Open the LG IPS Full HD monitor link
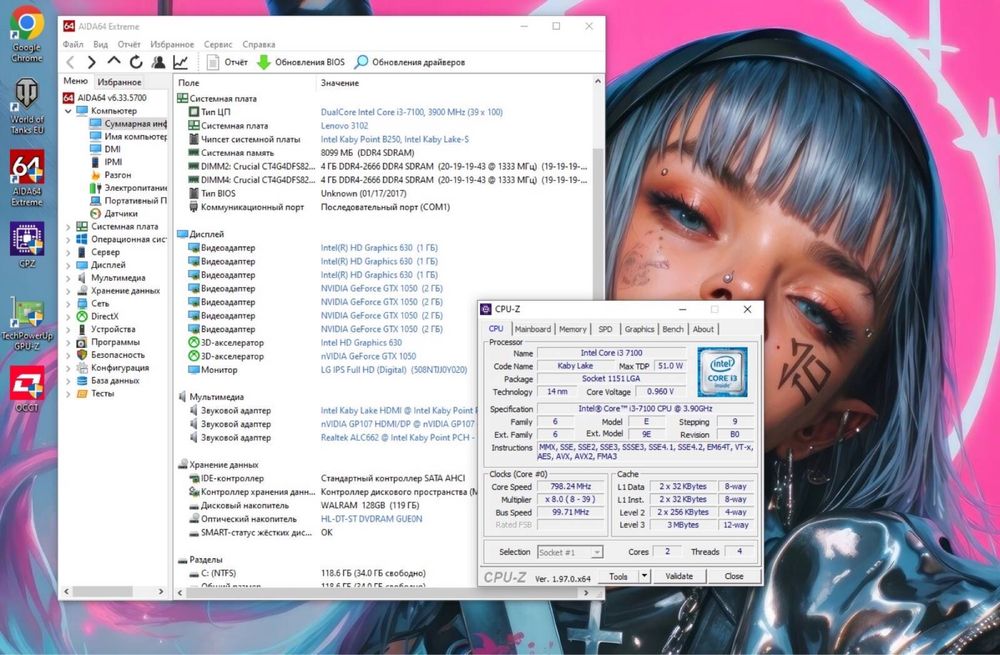This screenshot has height=655, width=1000. (x=393, y=369)
